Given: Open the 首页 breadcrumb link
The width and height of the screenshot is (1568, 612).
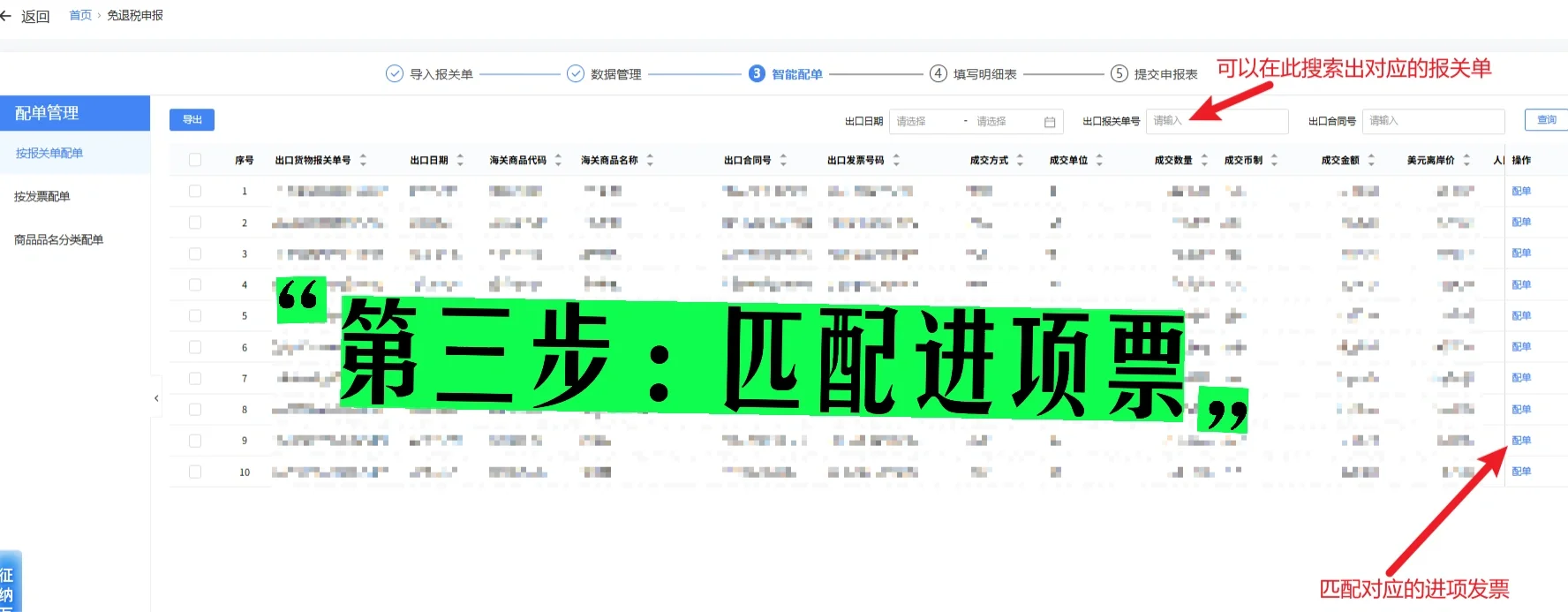Looking at the screenshot, I should coord(80,15).
